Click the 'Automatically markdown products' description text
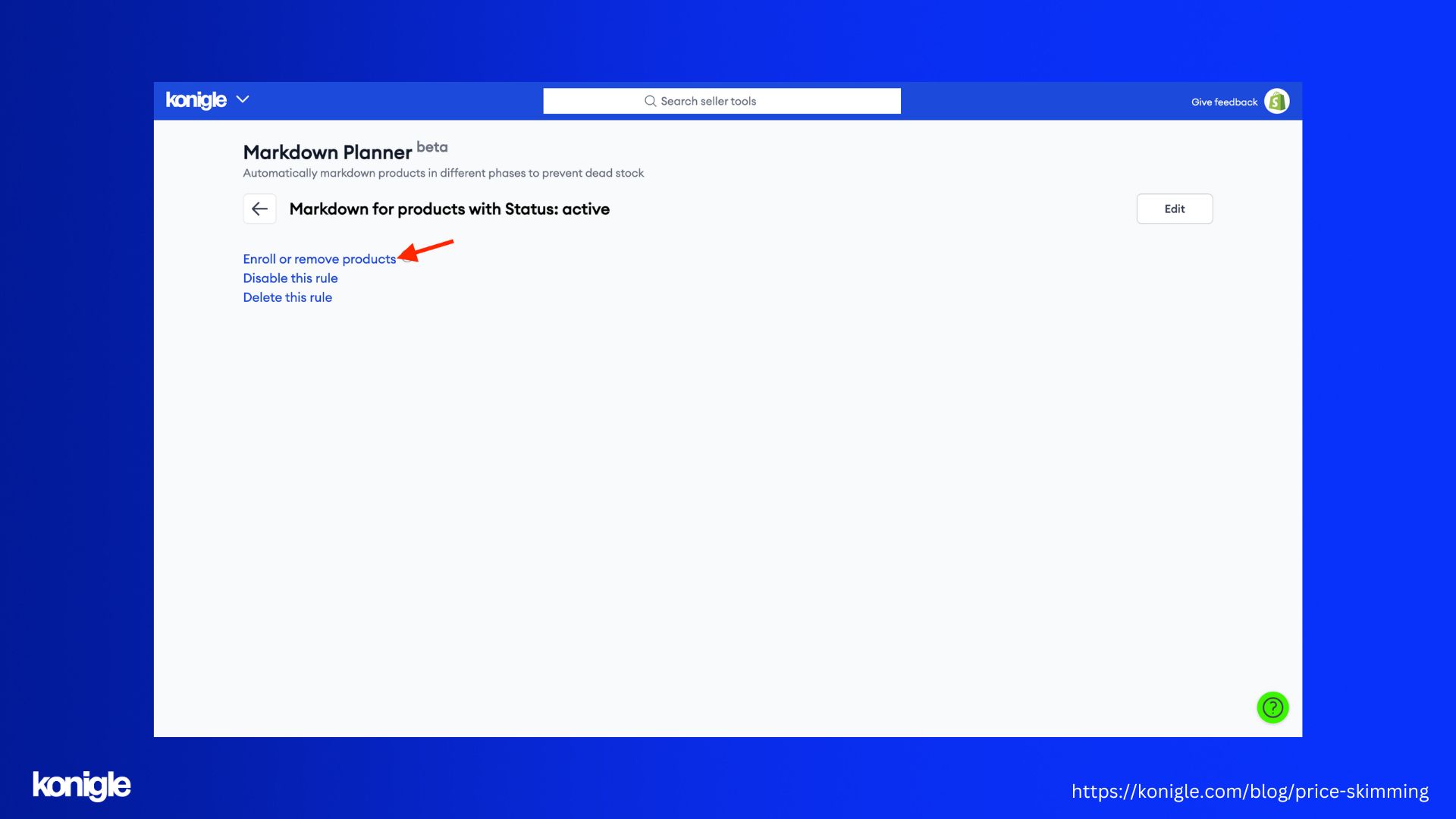This screenshot has width=1456, height=819. (444, 173)
